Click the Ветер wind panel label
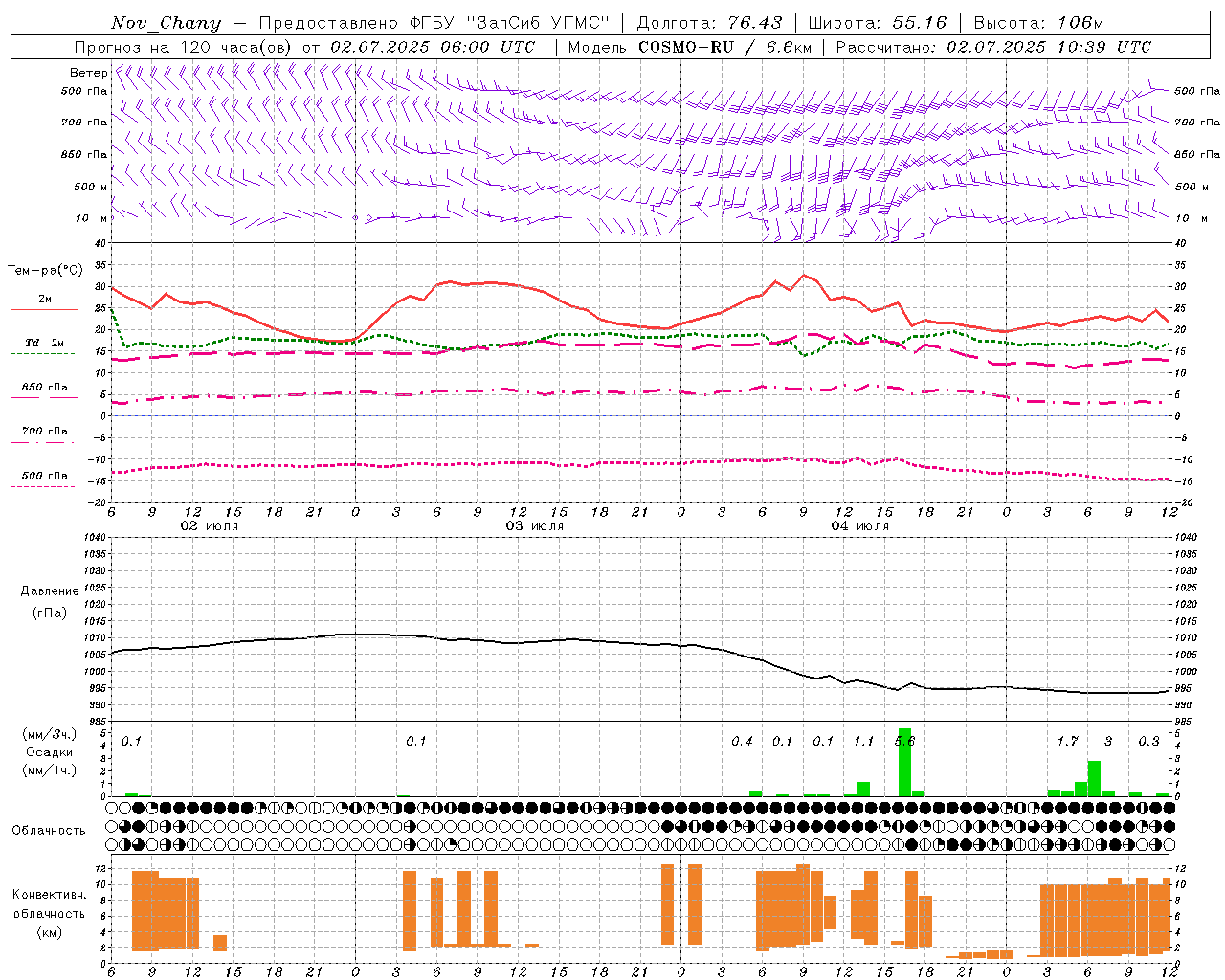The image size is (1225, 980). point(88,73)
